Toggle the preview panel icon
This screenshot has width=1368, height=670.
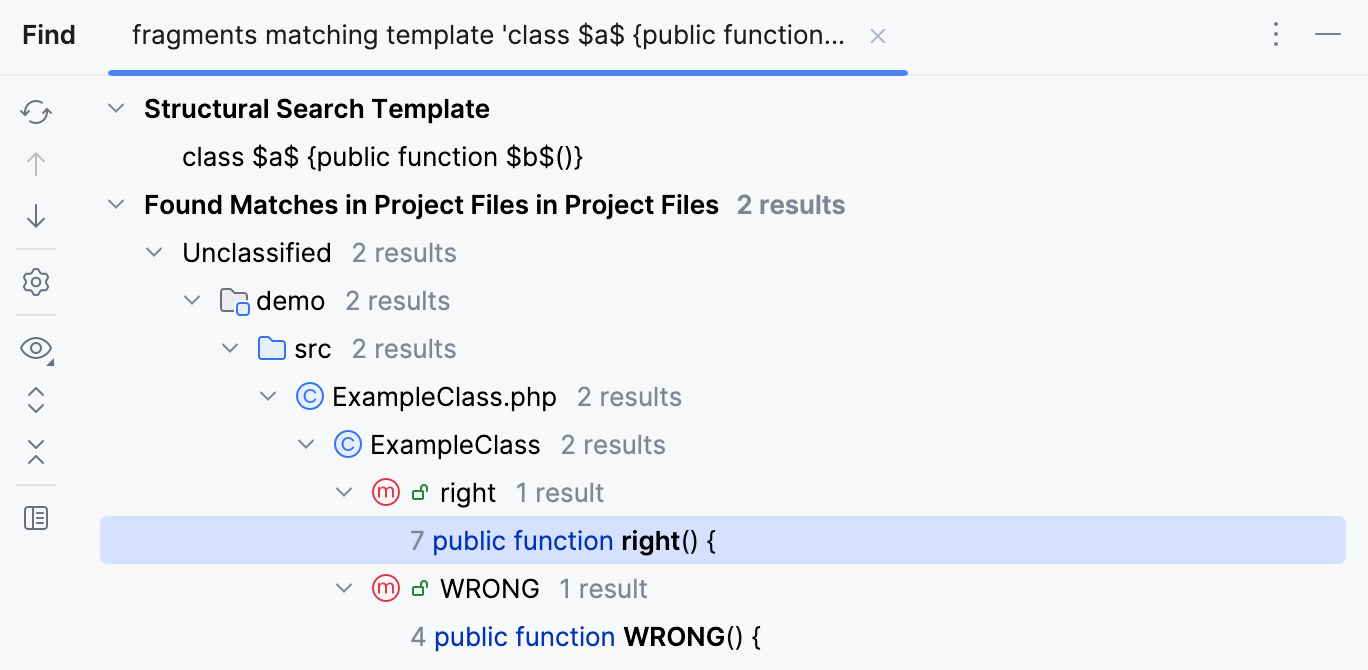(x=36, y=518)
